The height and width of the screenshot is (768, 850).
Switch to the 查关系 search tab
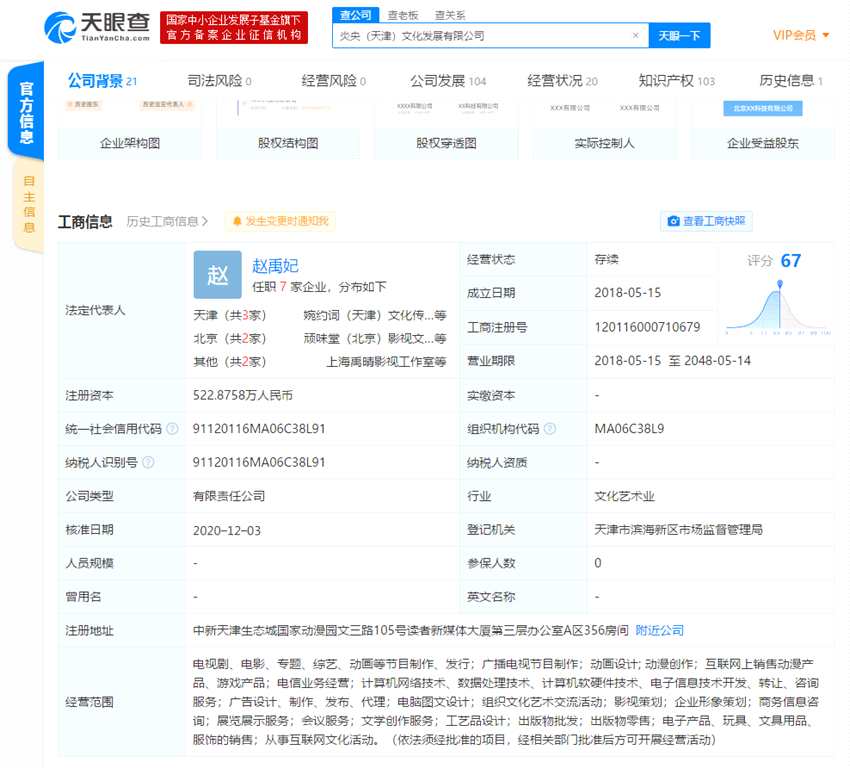[x=449, y=15]
